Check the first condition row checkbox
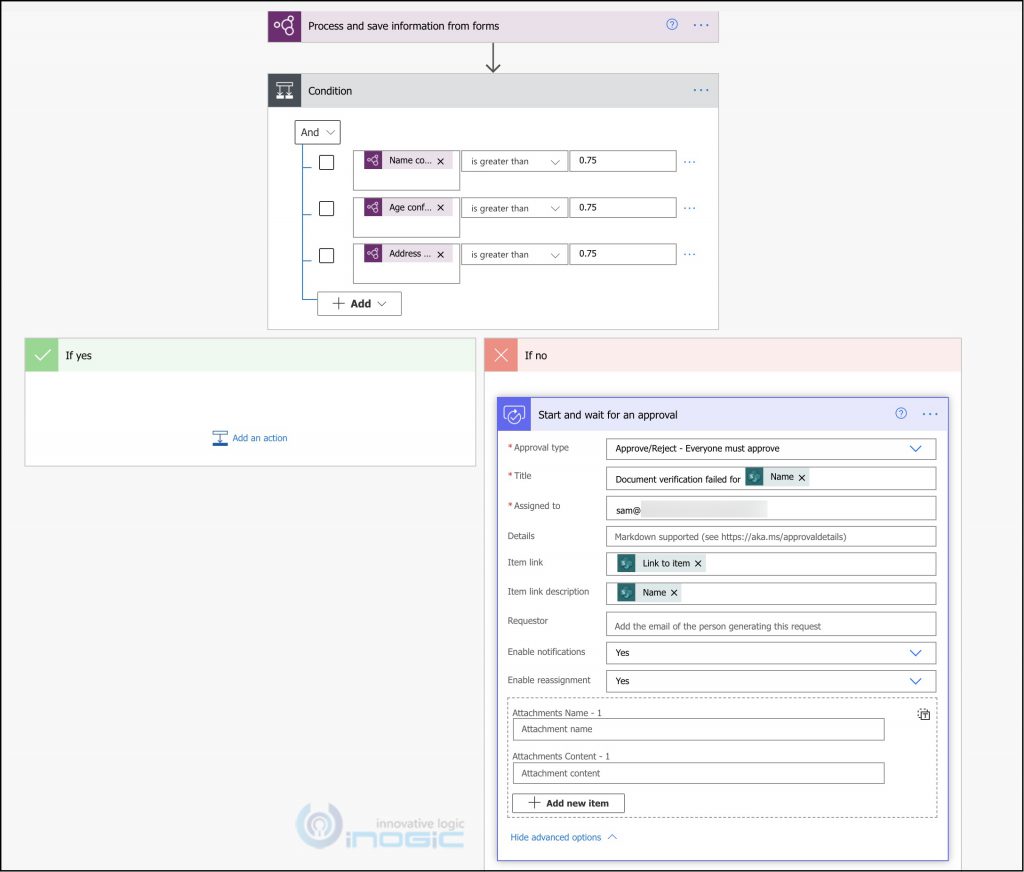 click(326, 162)
